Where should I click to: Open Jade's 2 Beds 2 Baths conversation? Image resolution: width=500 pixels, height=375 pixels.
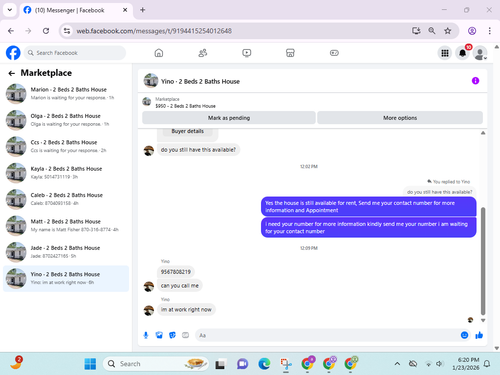tap(66, 252)
